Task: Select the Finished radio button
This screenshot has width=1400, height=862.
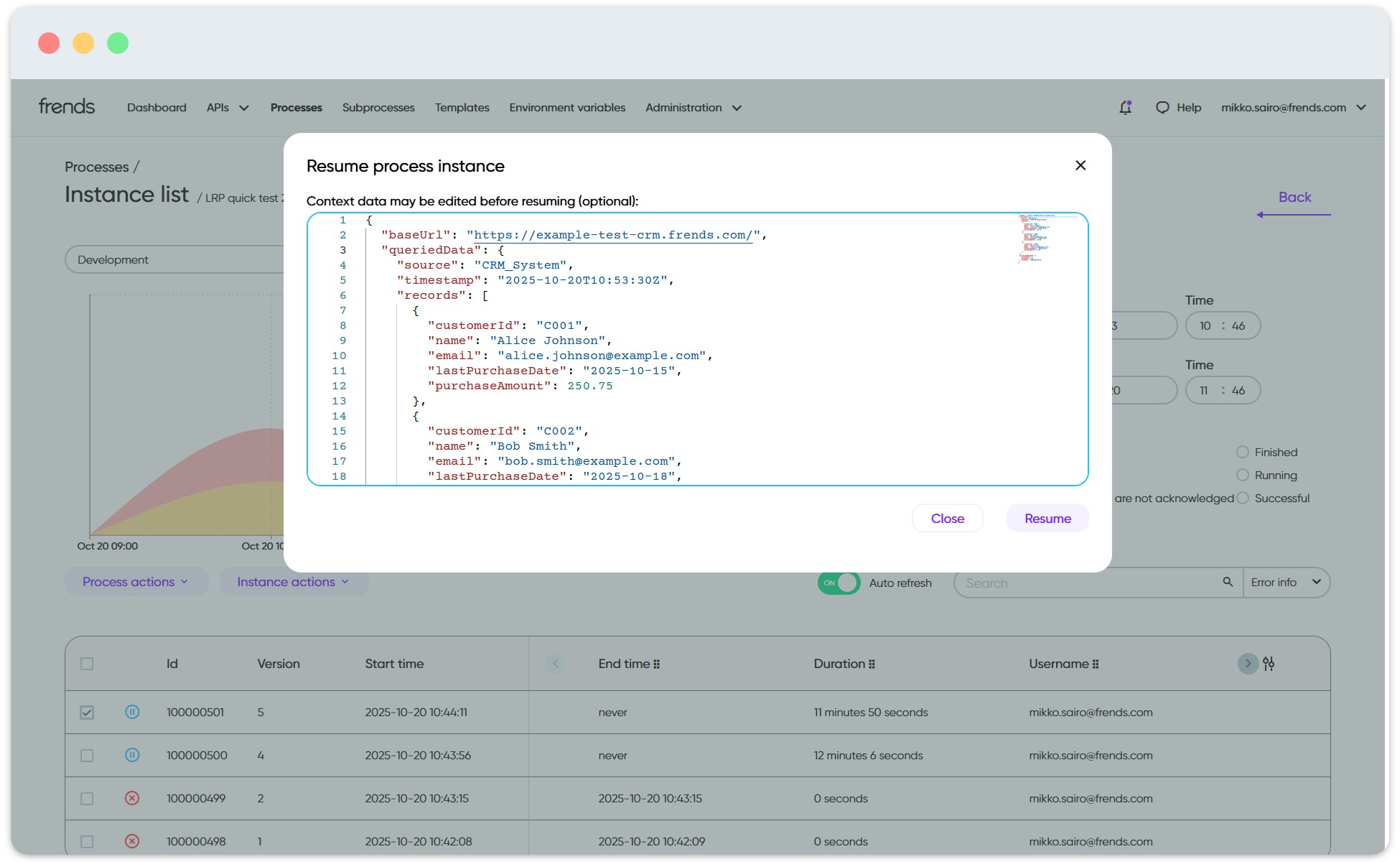Action: (x=1242, y=452)
